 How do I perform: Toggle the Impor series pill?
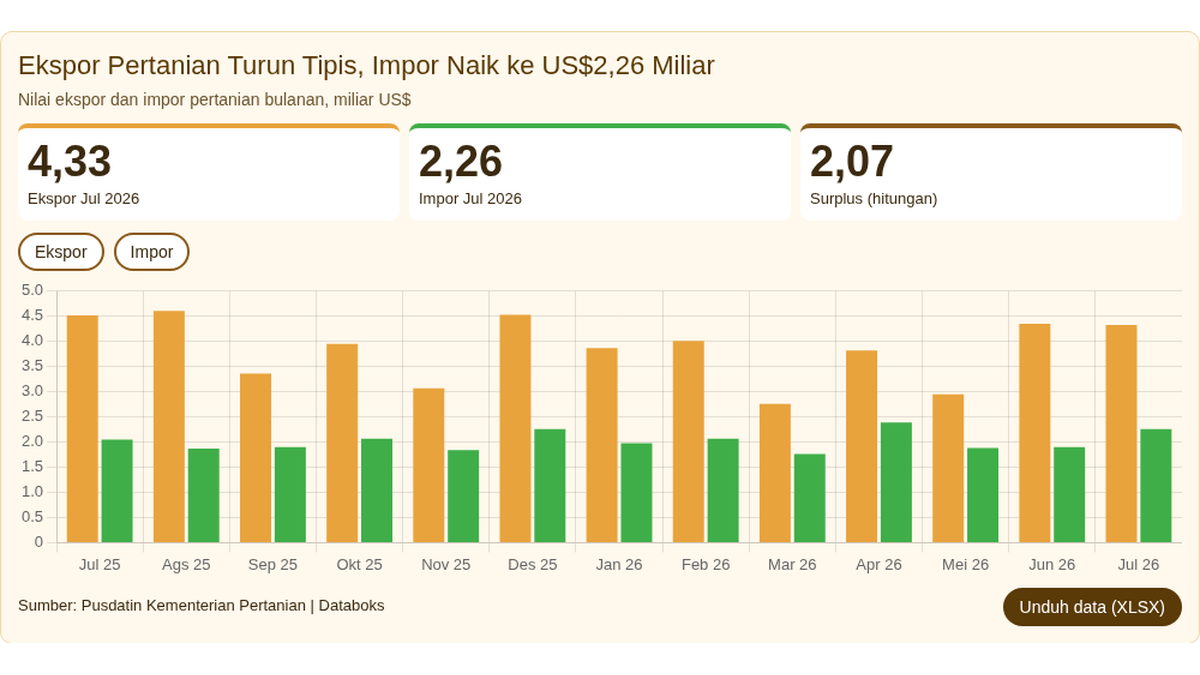[152, 252]
